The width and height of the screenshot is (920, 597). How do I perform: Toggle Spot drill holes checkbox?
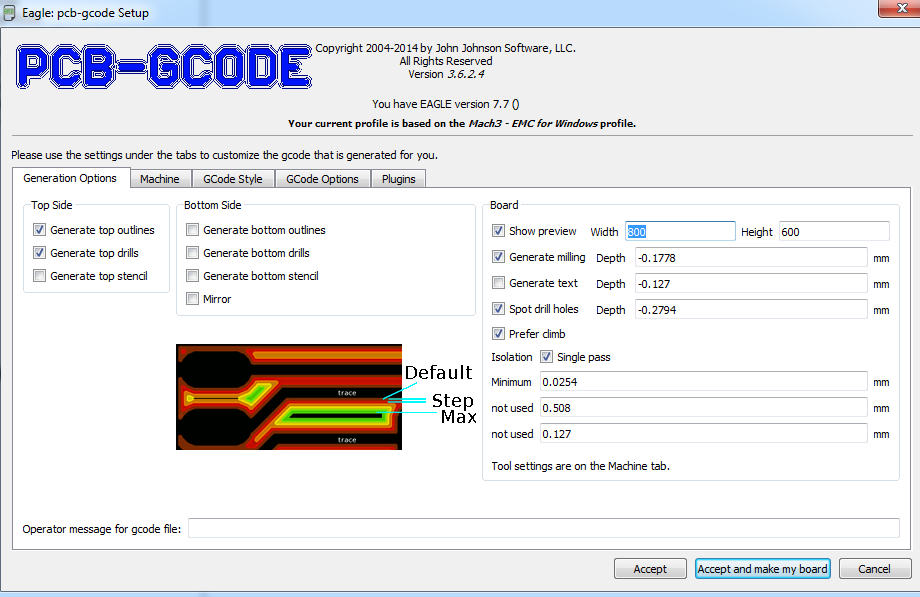point(498,309)
